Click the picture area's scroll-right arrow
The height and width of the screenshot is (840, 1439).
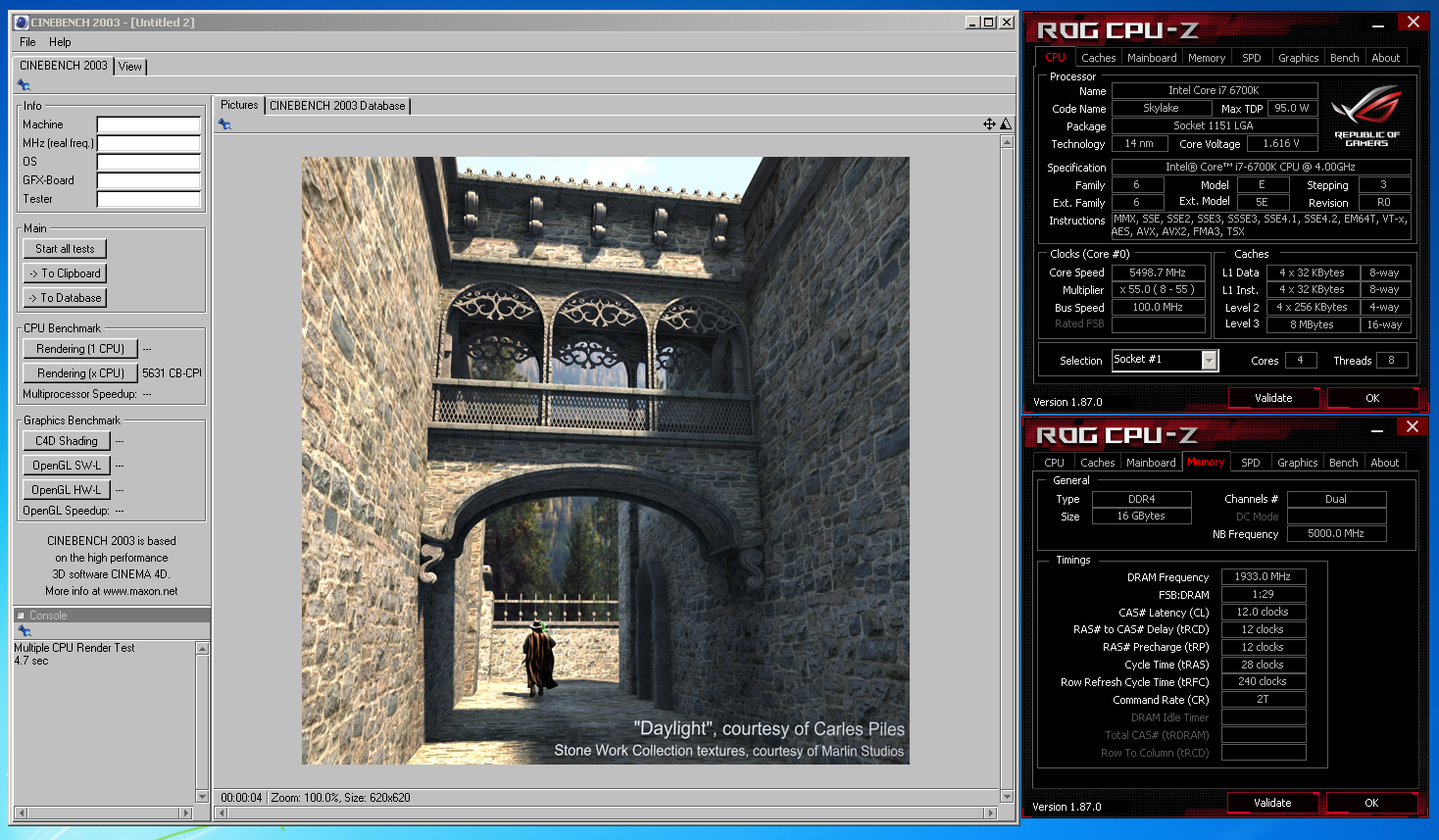(x=991, y=813)
